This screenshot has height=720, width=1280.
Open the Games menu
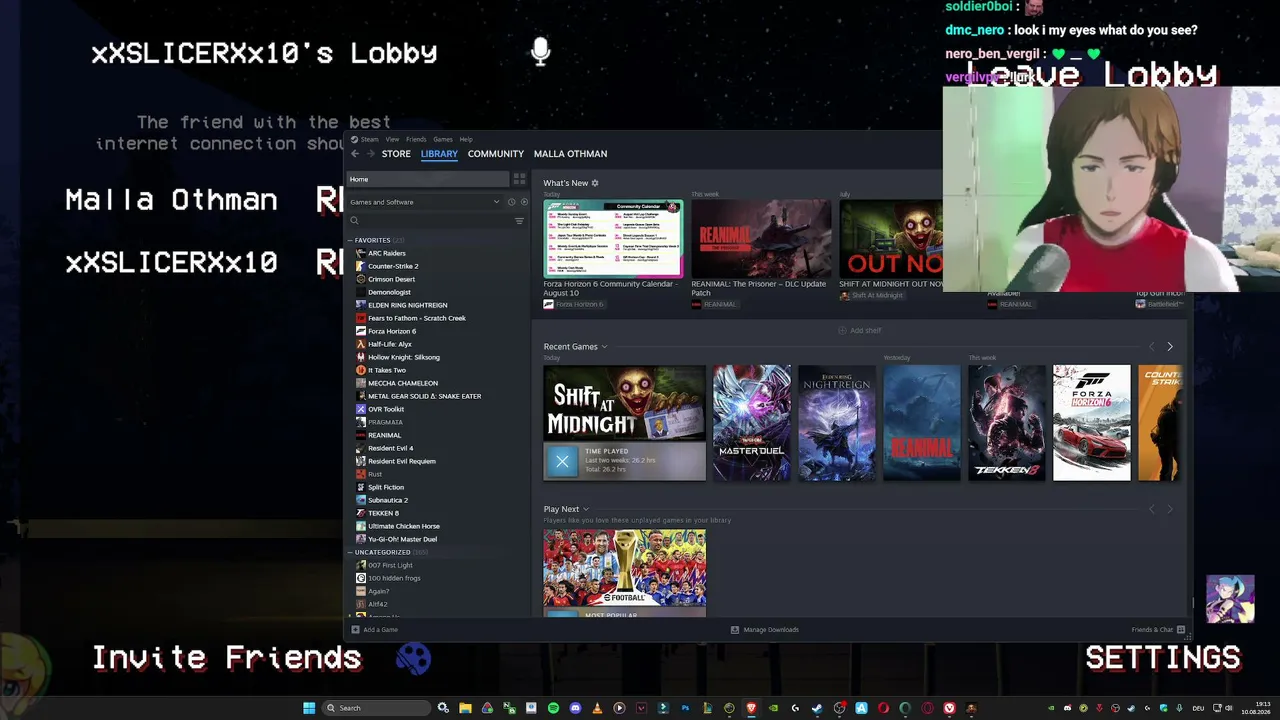point(443,139)
